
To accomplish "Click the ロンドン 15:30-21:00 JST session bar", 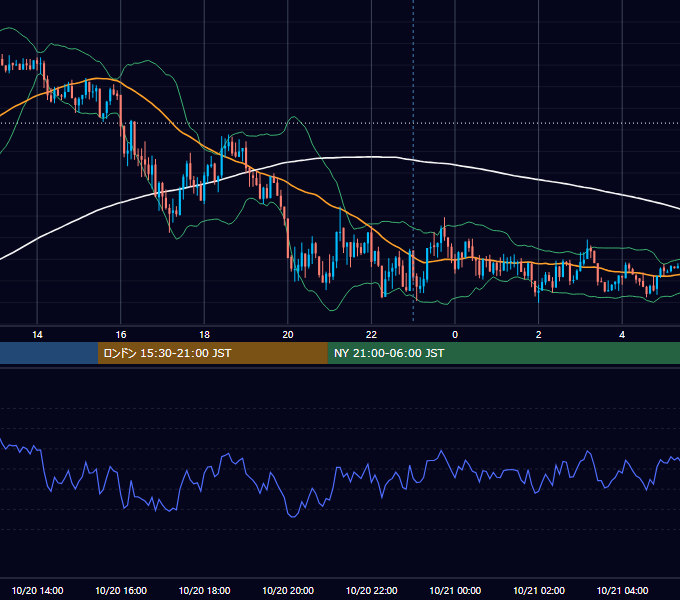I will 212,353.
